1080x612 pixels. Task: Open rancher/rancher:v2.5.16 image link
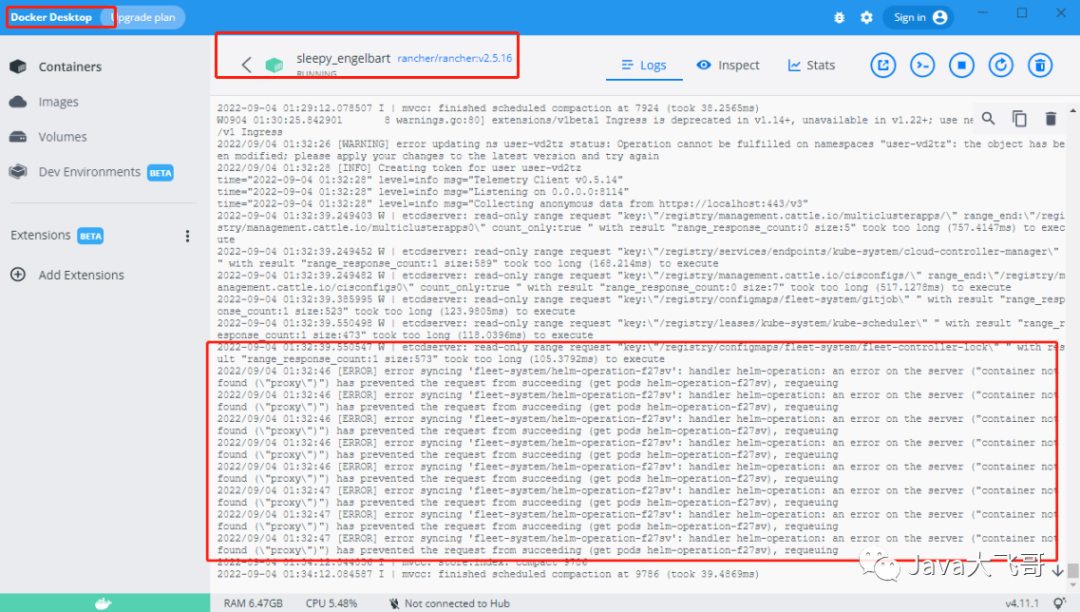coord(455,59)
